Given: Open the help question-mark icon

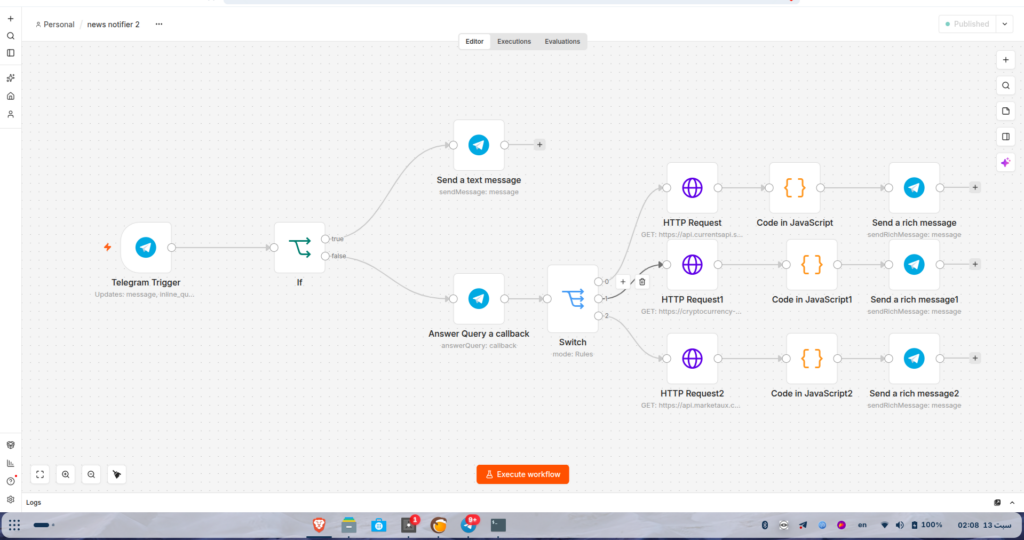Looking at the screenshot, I should [x=10, y=481].
